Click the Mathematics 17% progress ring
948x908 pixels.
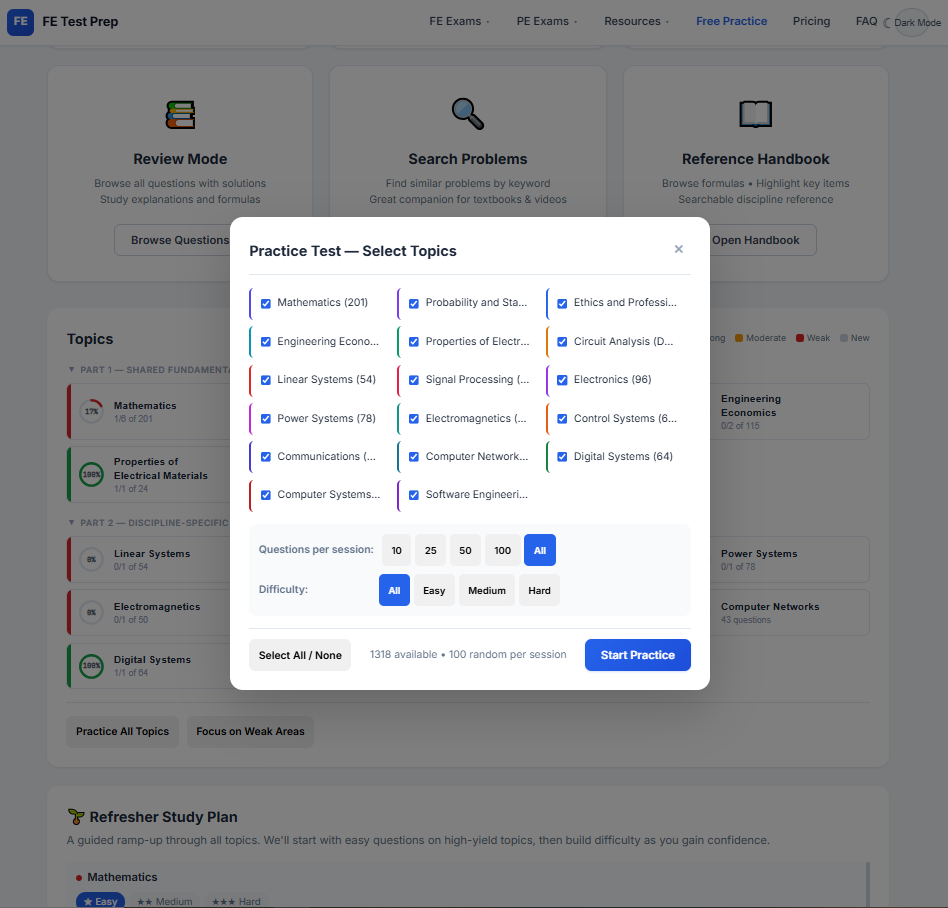coord(91,411)
